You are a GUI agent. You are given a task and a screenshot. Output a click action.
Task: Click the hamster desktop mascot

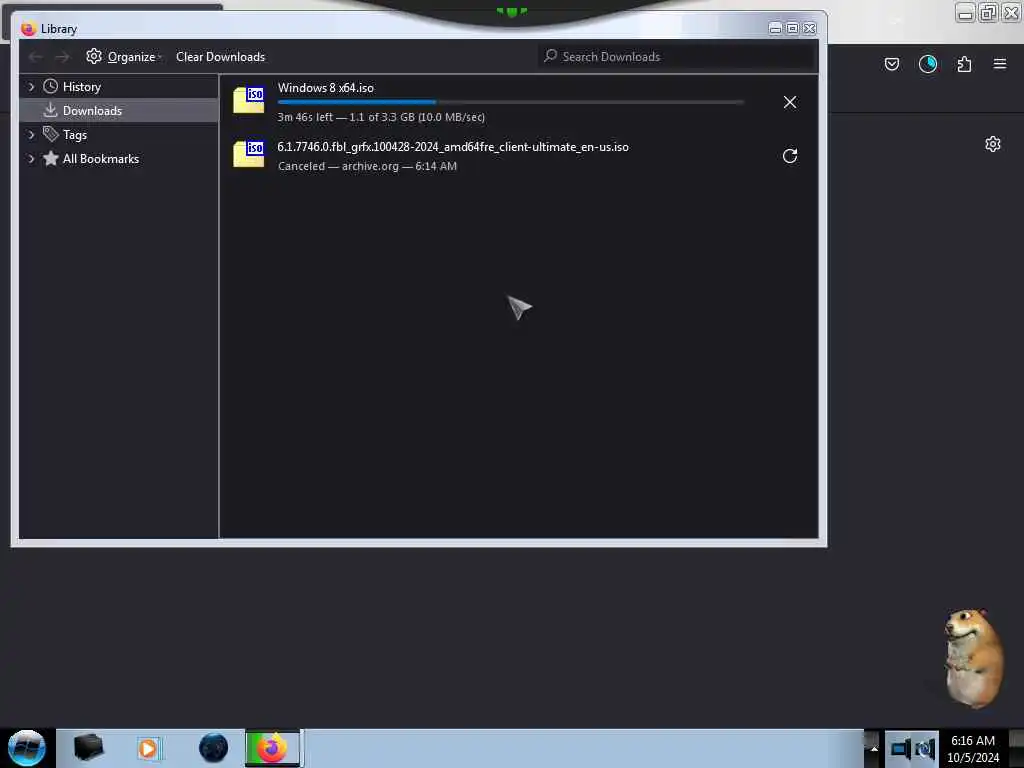[972, 658]
